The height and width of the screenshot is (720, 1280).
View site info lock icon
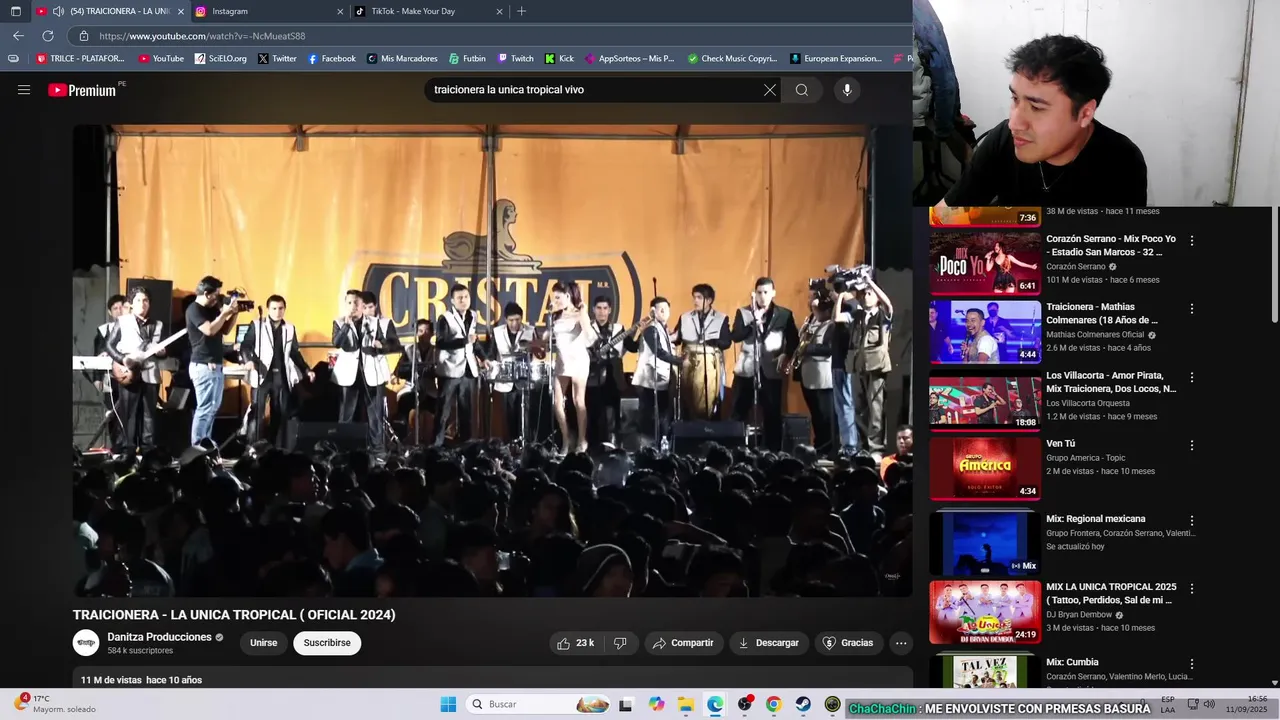[x=84, y=36]
